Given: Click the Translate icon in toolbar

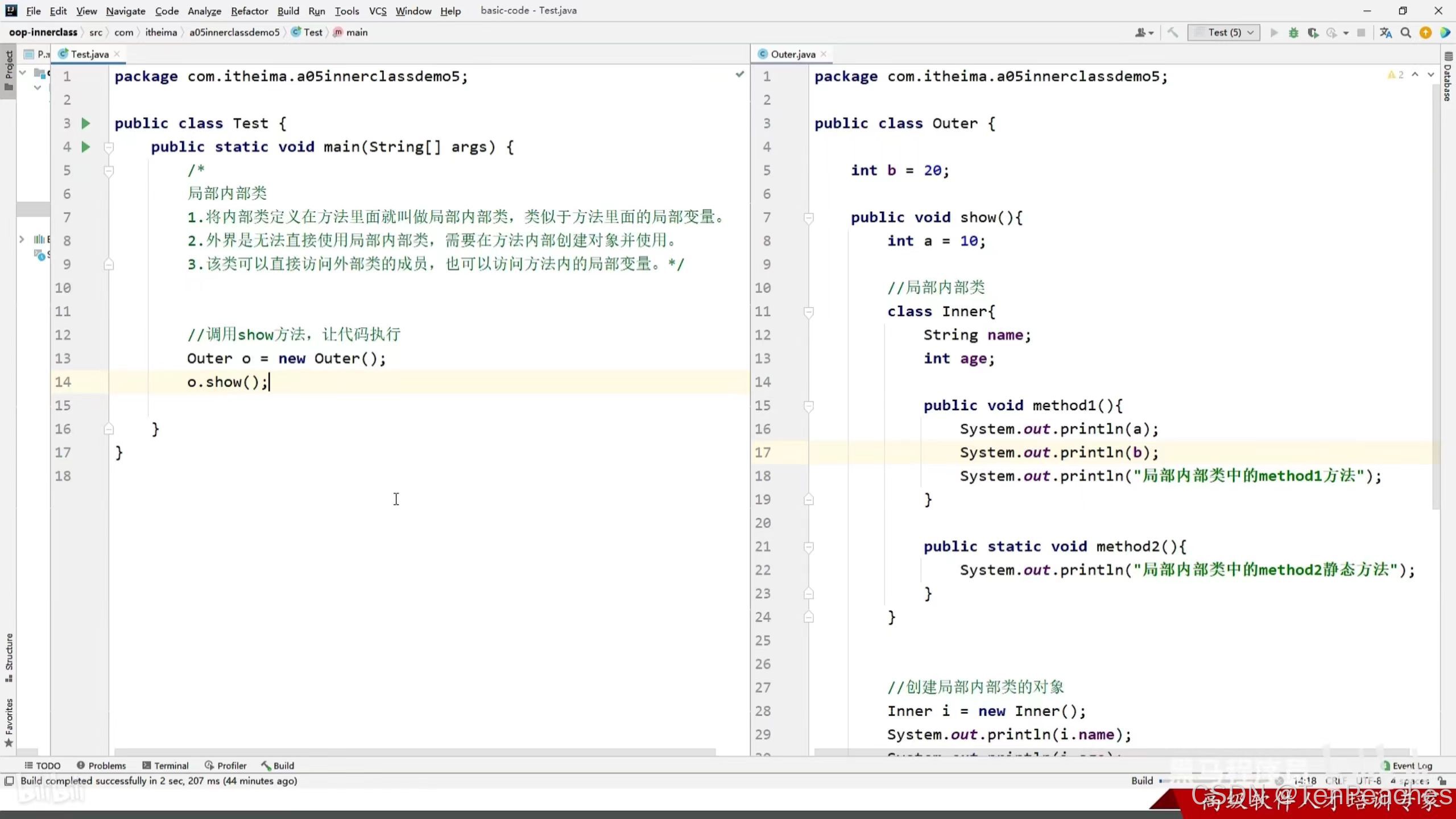Looking at the screenshot, I should coord(1385,33).
